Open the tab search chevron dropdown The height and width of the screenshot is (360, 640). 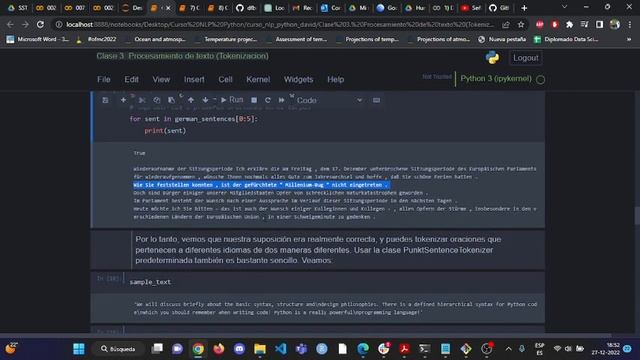pos(564,7)
